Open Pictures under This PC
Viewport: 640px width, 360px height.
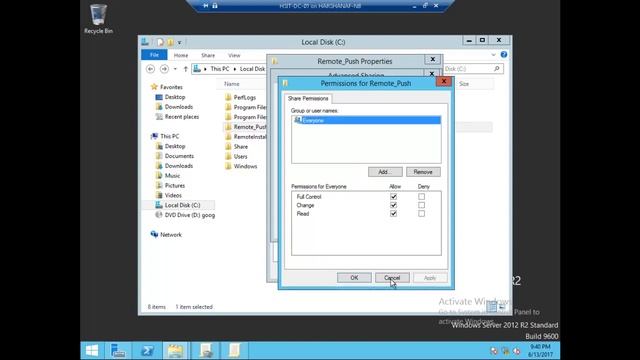pyautogui.click(x=175, y=185)
